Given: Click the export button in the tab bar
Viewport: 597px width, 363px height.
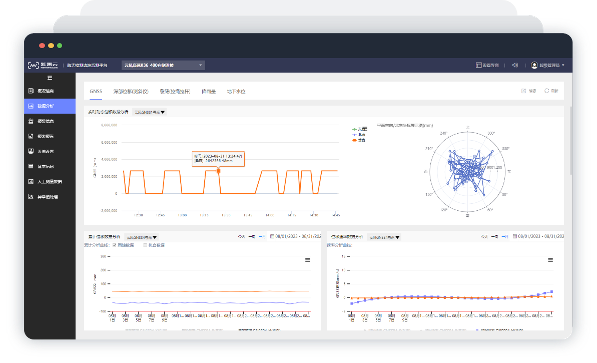Looking at the screenshot, I should tap(528, 91).
